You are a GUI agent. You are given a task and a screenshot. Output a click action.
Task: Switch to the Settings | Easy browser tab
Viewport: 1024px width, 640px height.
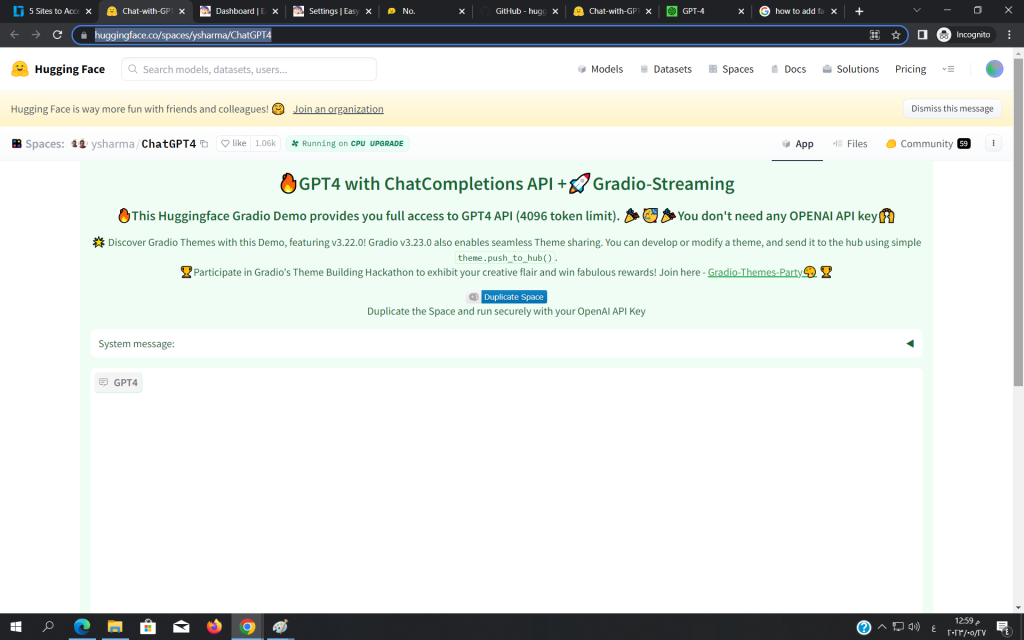click(333, 11)
